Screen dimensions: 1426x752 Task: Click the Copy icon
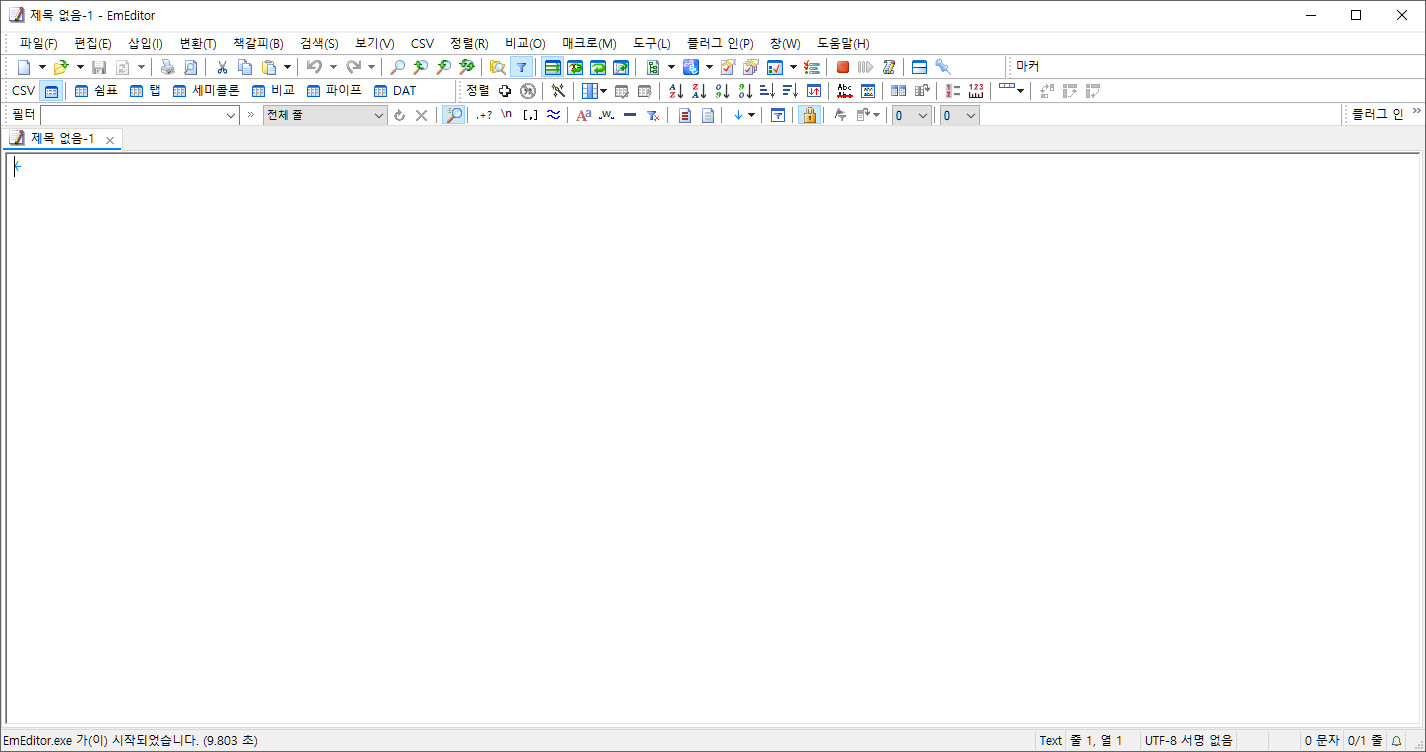click(245, 67)
